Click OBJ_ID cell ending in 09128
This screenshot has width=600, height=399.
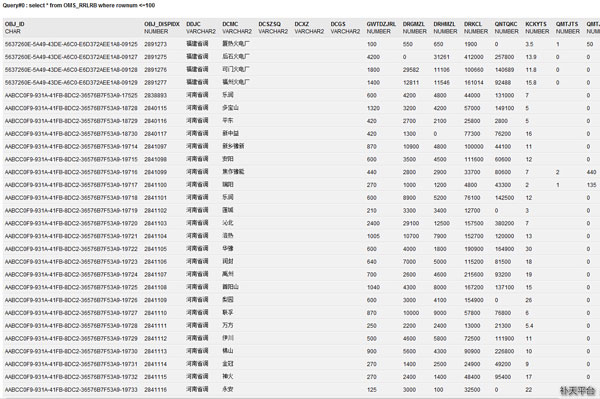(71, 70)
